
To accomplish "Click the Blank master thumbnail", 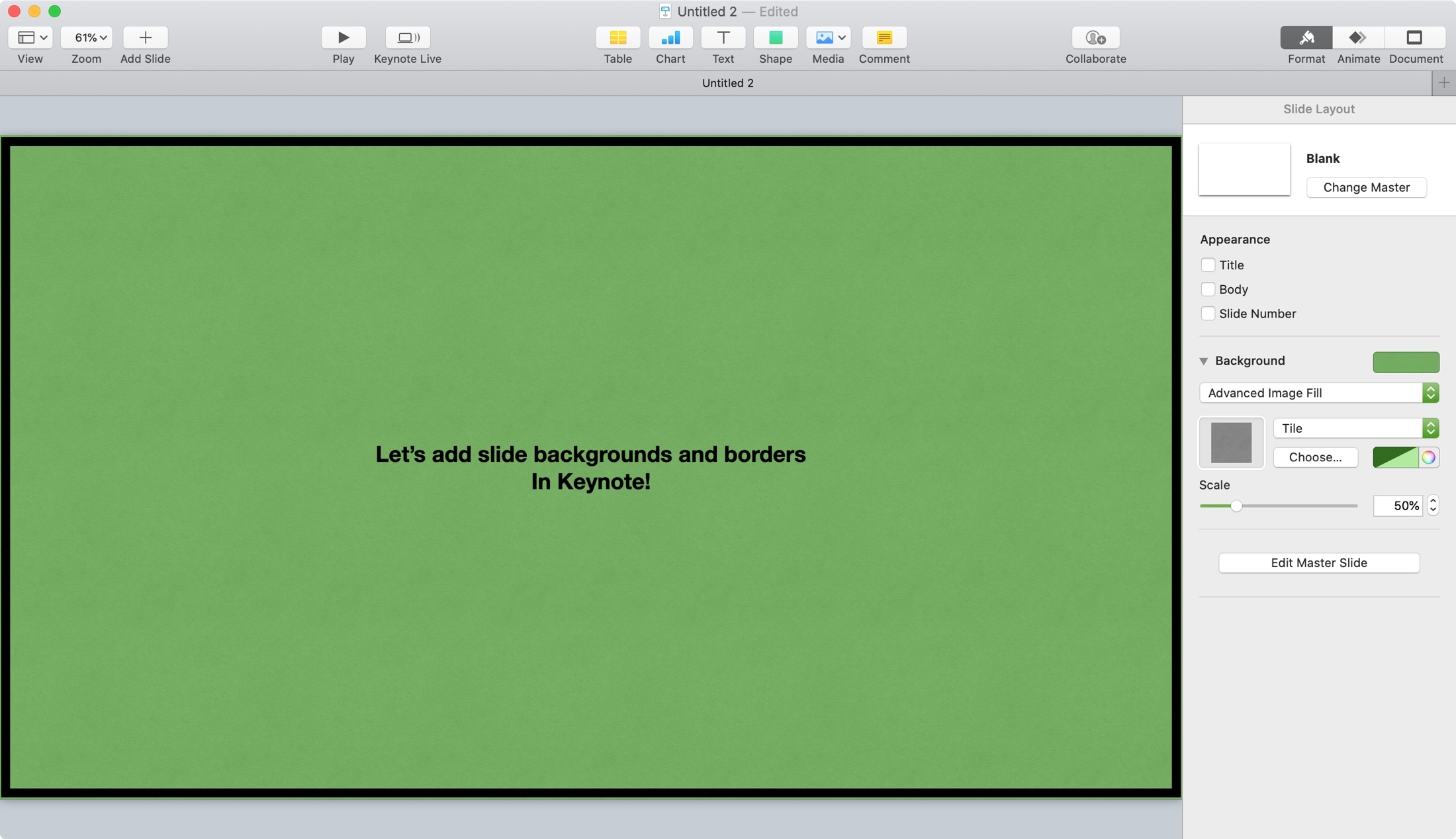I will [1244, 169].
